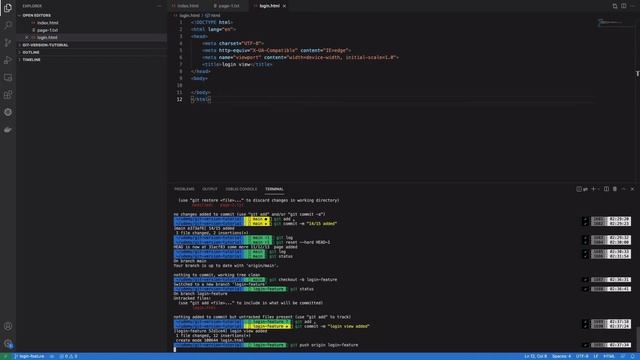The height and width of the screenshot is (360, 640).
Task: Open the Search view in activity bar
Action: [8, 25]
